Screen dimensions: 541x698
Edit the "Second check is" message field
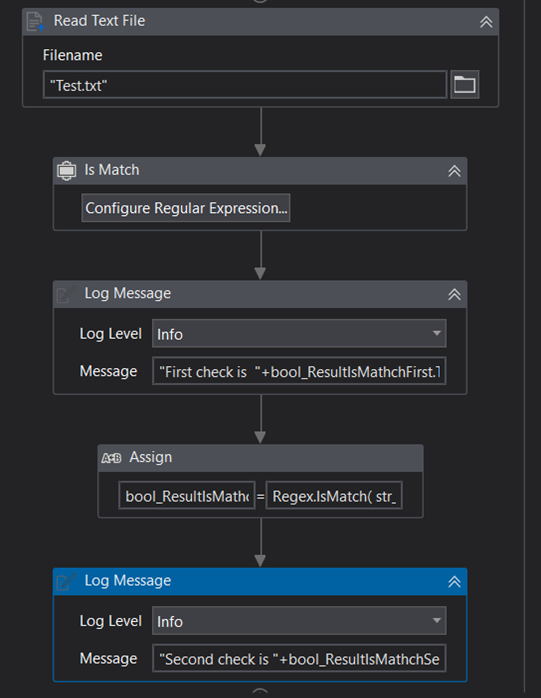click(299, 658)
